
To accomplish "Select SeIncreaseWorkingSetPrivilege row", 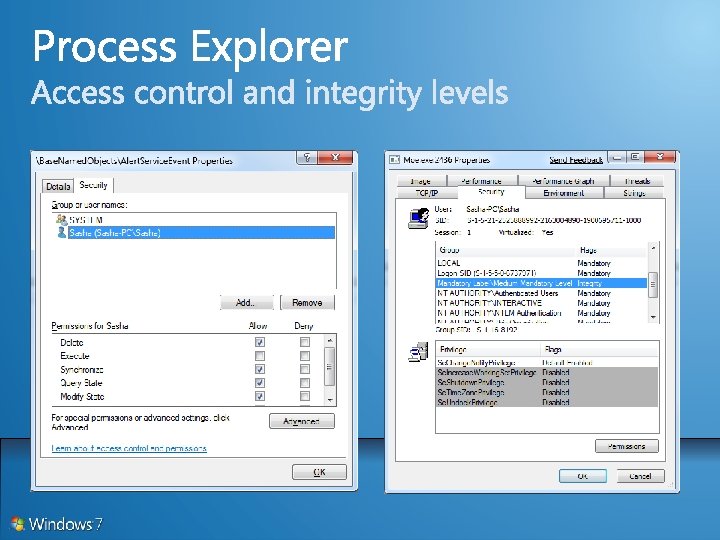I will pyautogui.click(x=547, y=372).
